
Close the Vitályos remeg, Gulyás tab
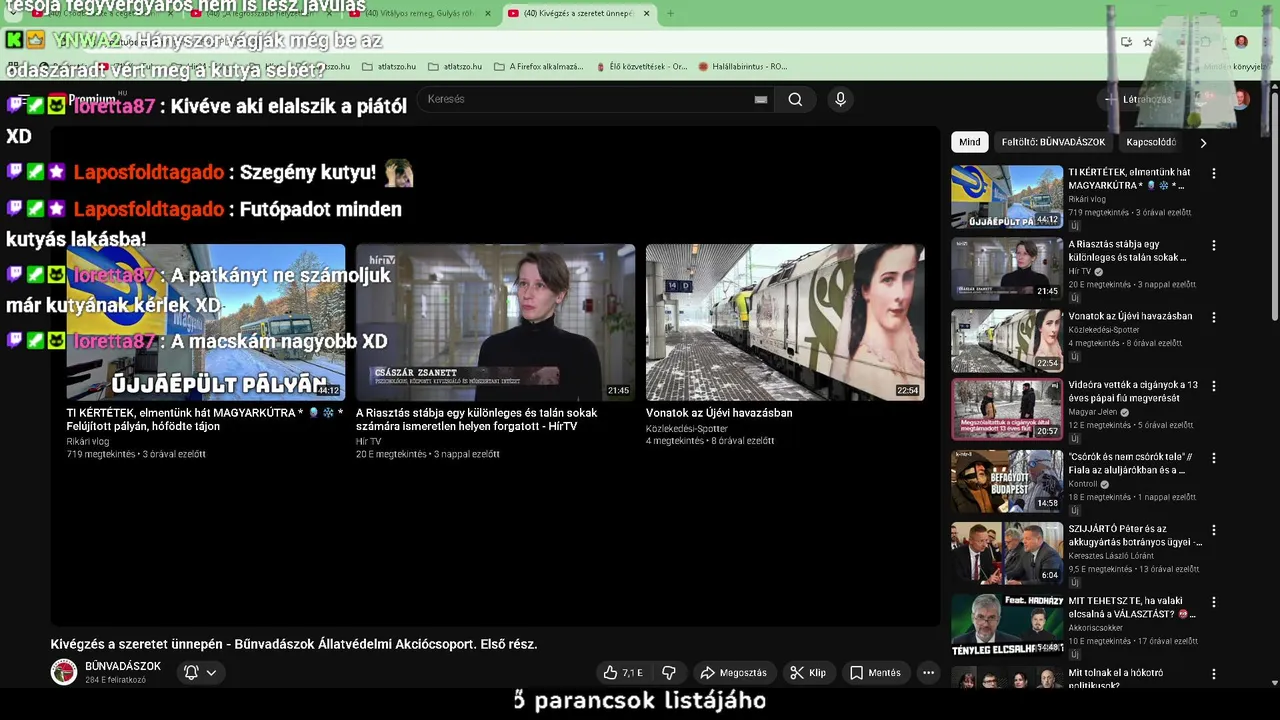(488, 13)
